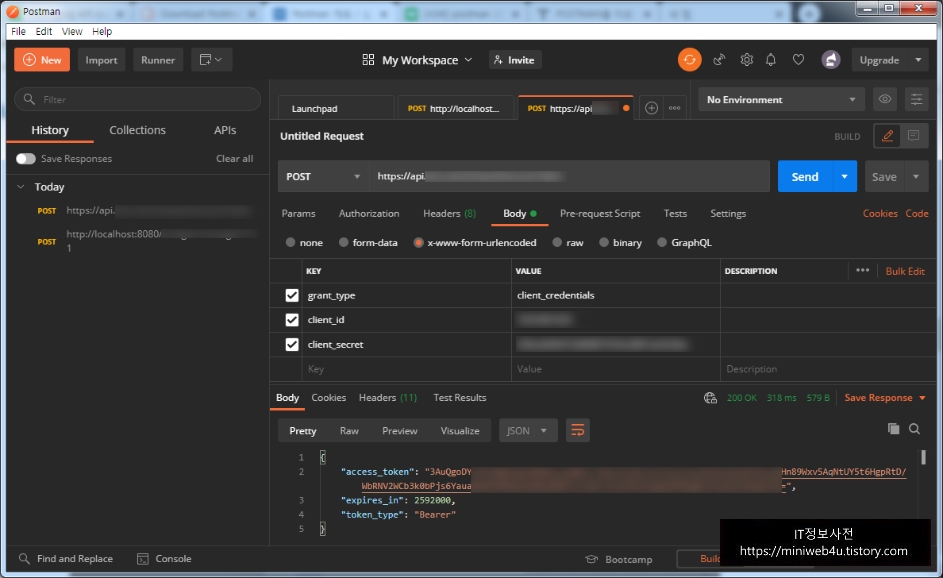Uncheck the client_id row checkbox
Screen dimensions: 943x578
(x=292, y=319)
